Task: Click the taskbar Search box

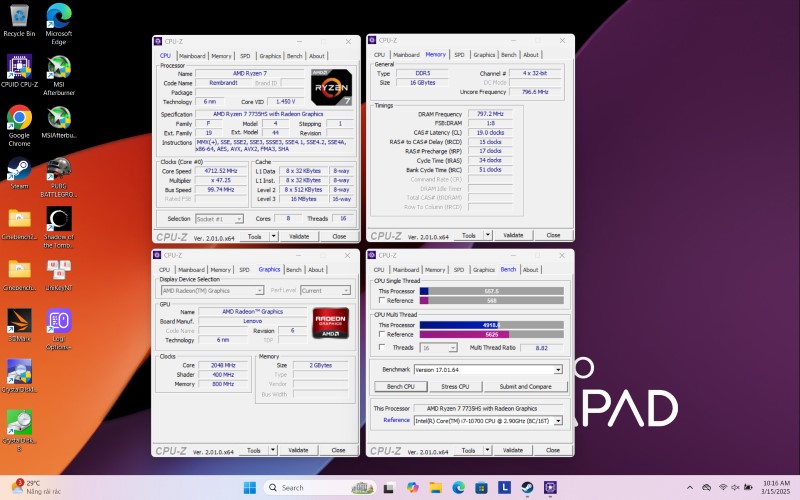Action: pos(320,488)
